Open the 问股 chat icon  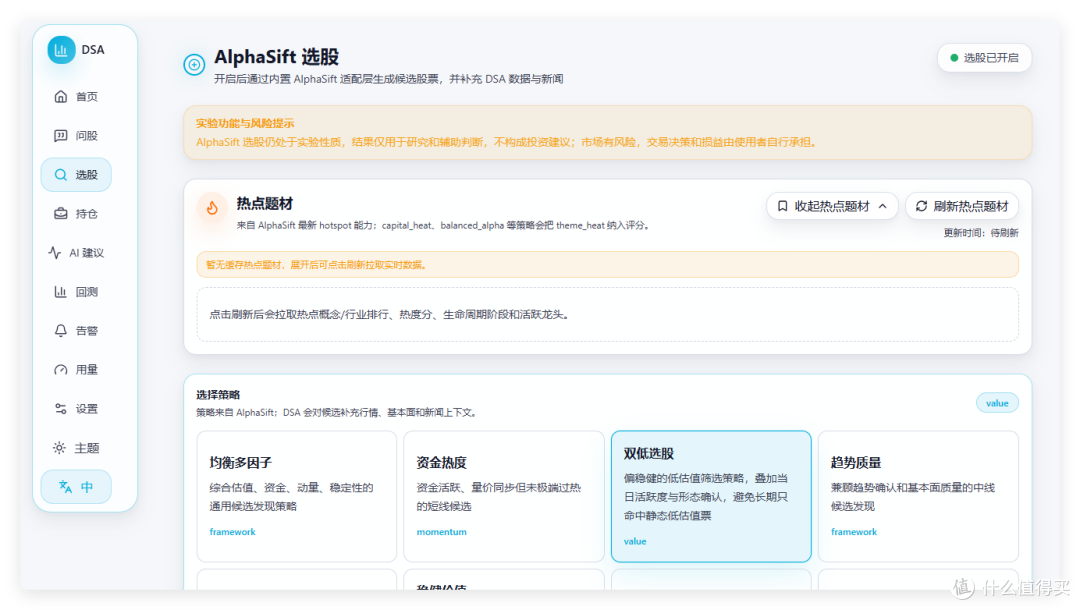tap(61, 136)
